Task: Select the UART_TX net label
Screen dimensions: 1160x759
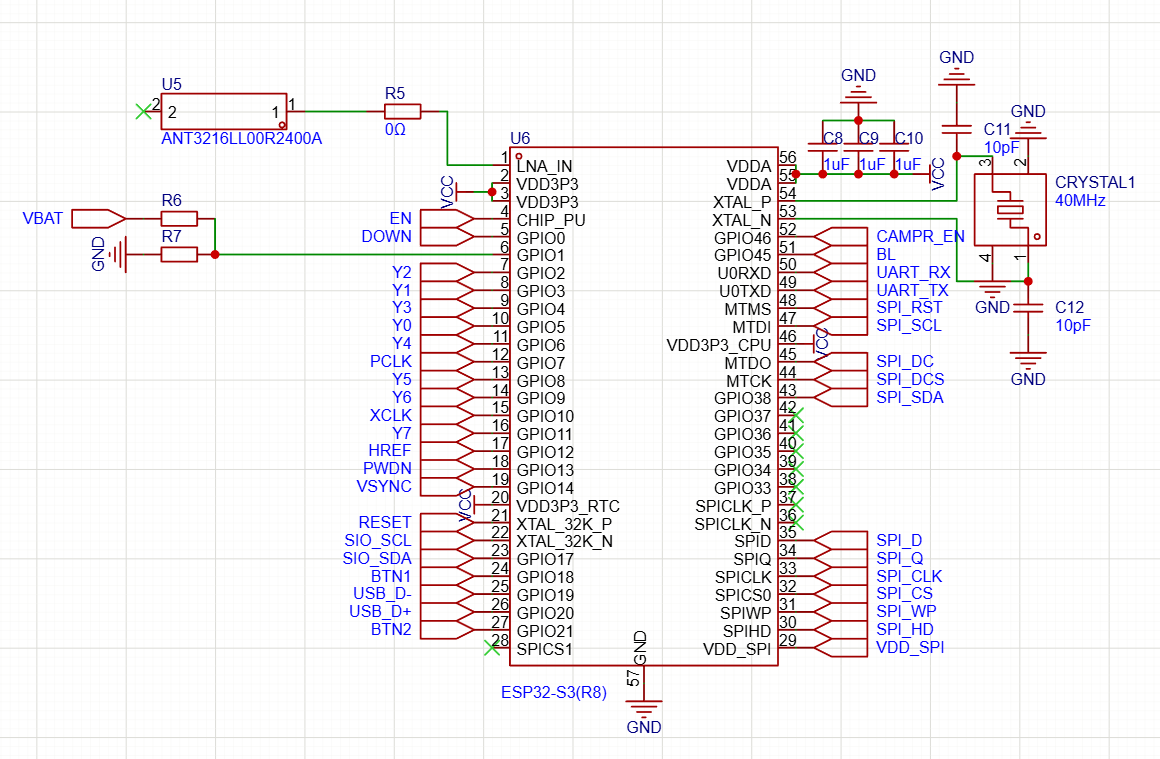Action: pyautogui.click(x=913, y=290)
